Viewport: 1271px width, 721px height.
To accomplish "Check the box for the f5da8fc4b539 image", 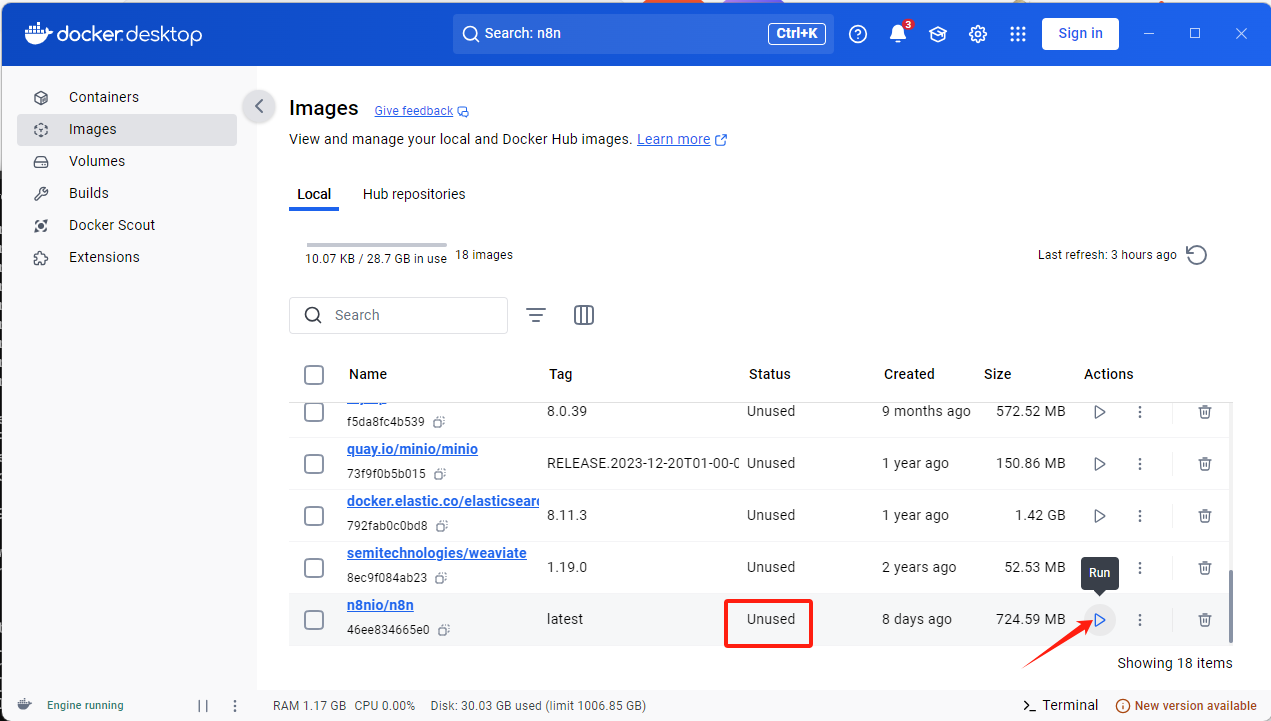I will pyautogui.click(x=314, y=412).
